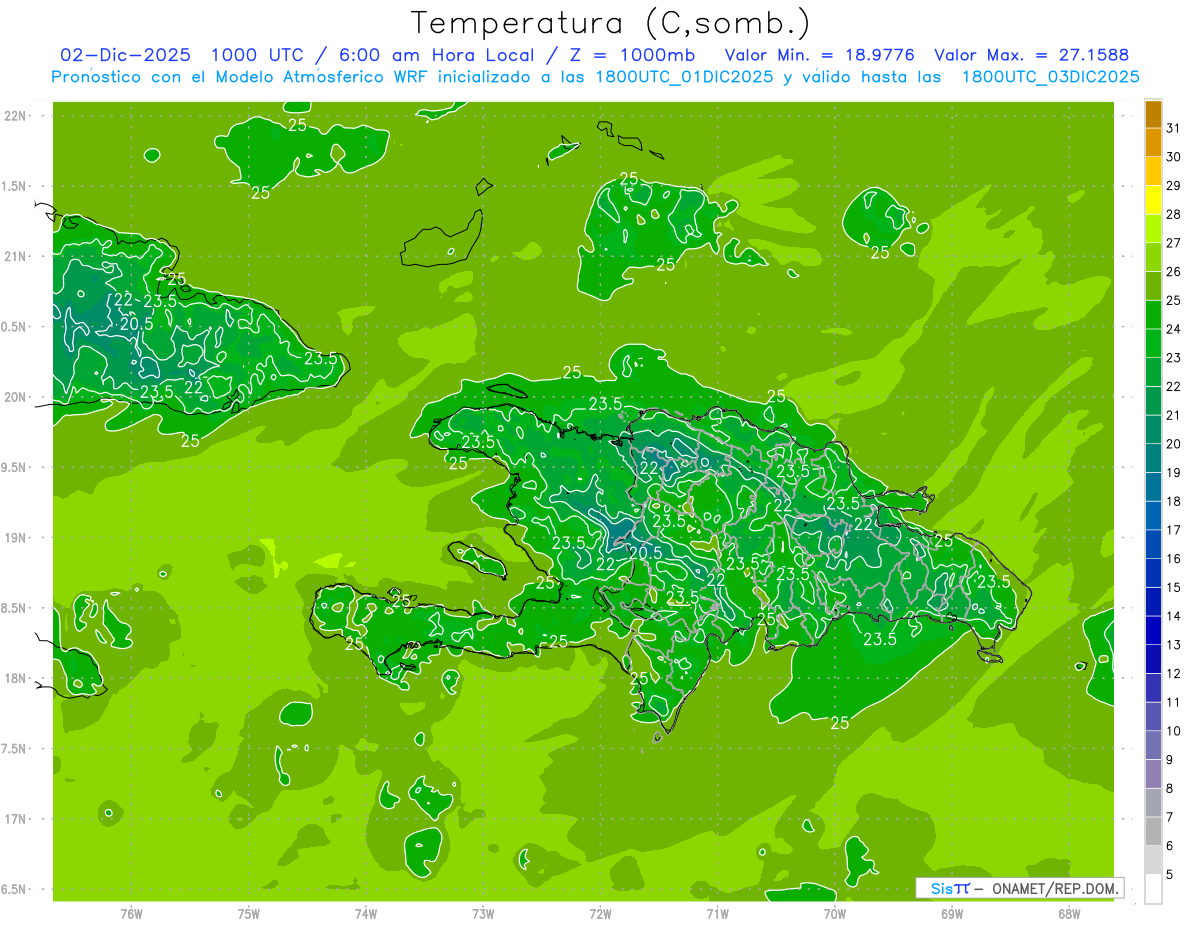Click the '1800UTC_03DIC2025' valid-until time

(x=1050, y=77)
